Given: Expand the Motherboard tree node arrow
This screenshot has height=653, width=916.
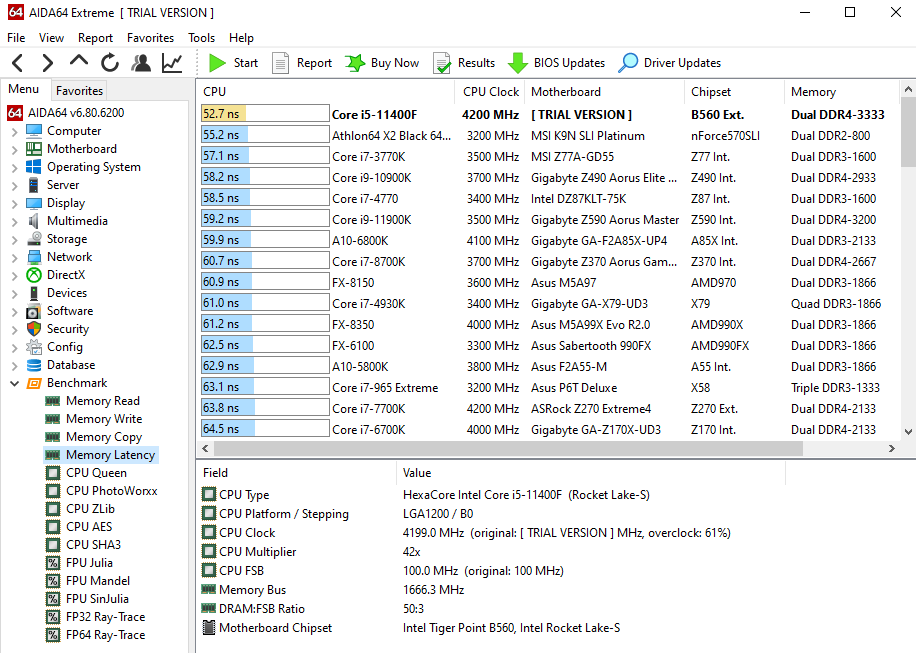Looking at the screenshot, I should point(15,150).
